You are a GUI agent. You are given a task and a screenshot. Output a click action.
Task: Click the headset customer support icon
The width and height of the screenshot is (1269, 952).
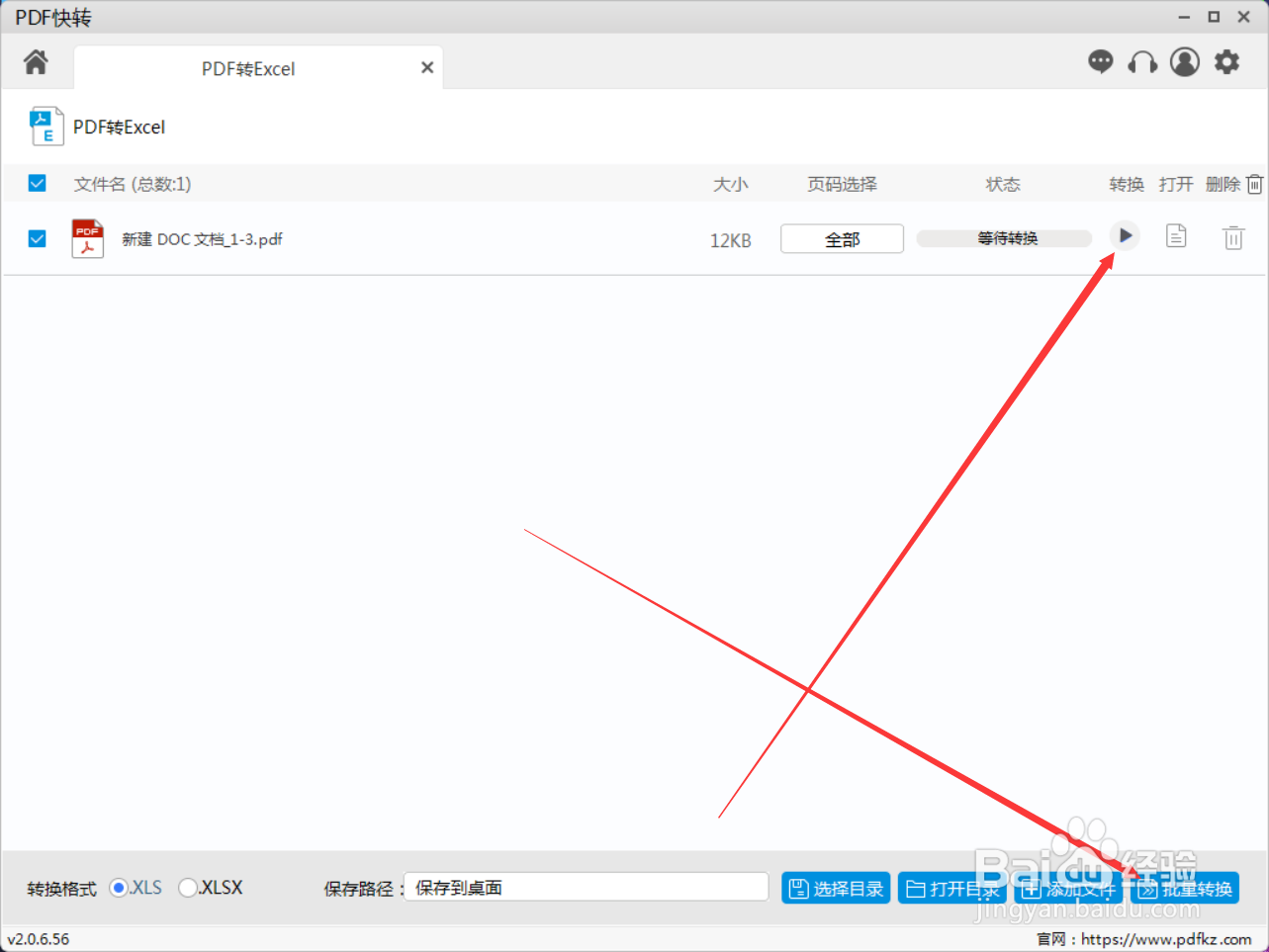coord(1142,61)
